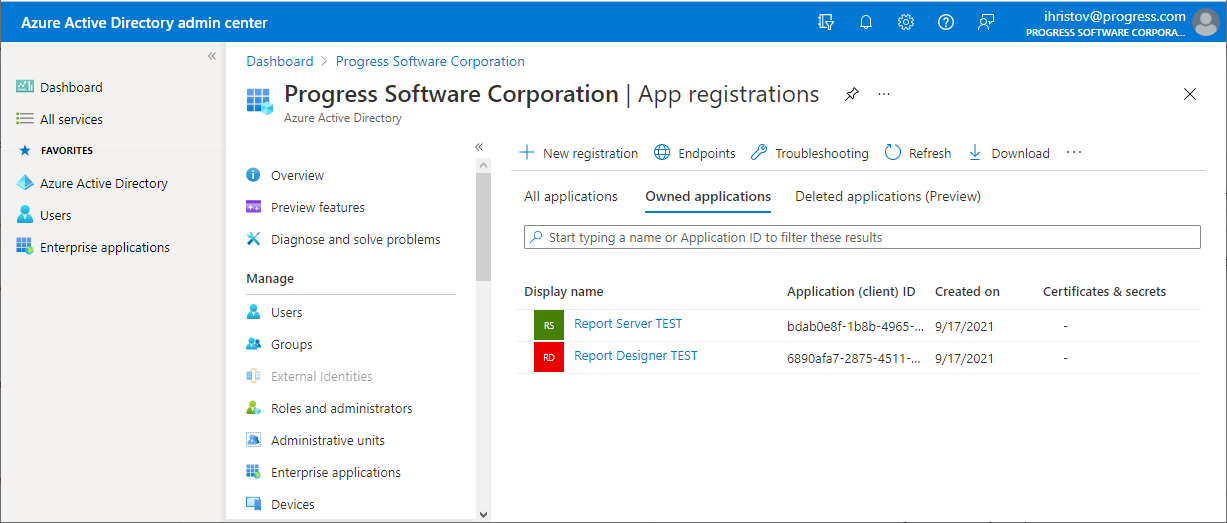Viewport: 1227px width, 523px height.
Task: Click the Administrative units icon
Action: pyautogui.click(x=253, y=440)
